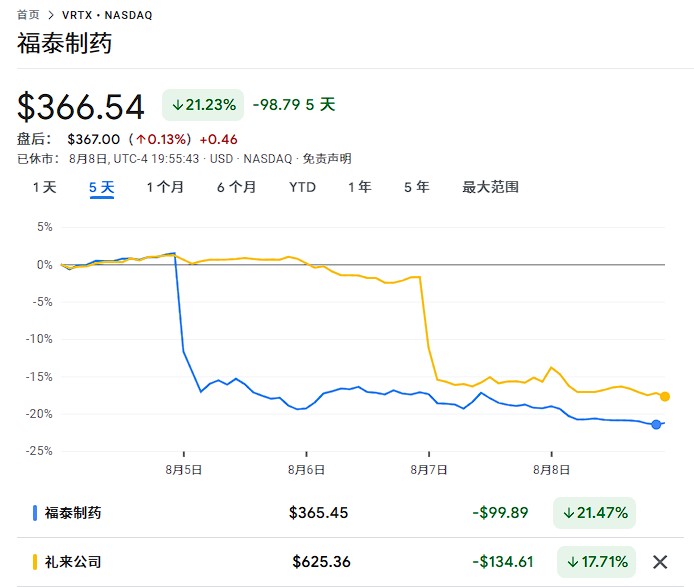Switch chart to 1 个月 range
The width and height of the screenshot is (694, 587).
(165, 187)
